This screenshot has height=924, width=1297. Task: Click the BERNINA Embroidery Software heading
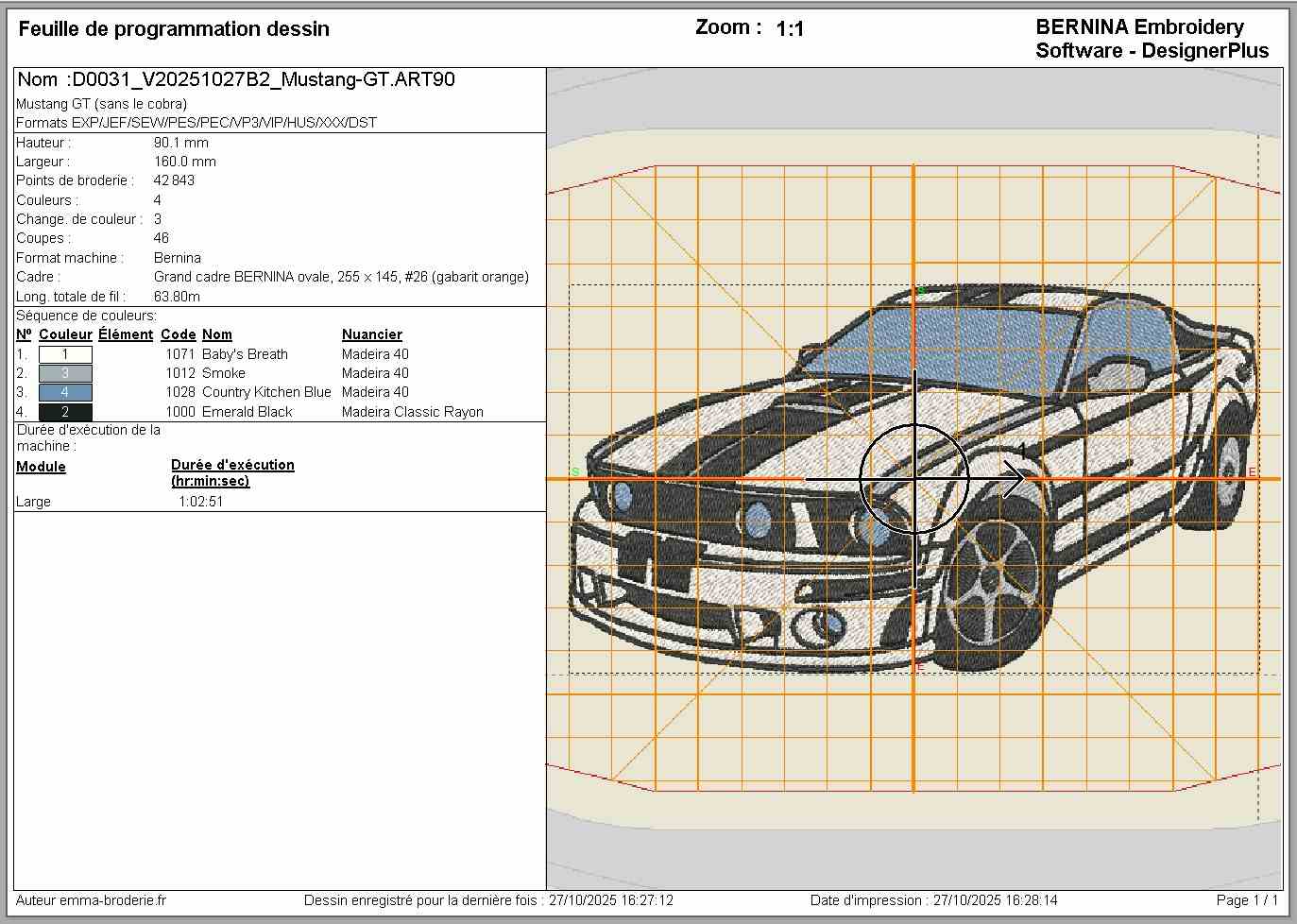click(1152, 39)
